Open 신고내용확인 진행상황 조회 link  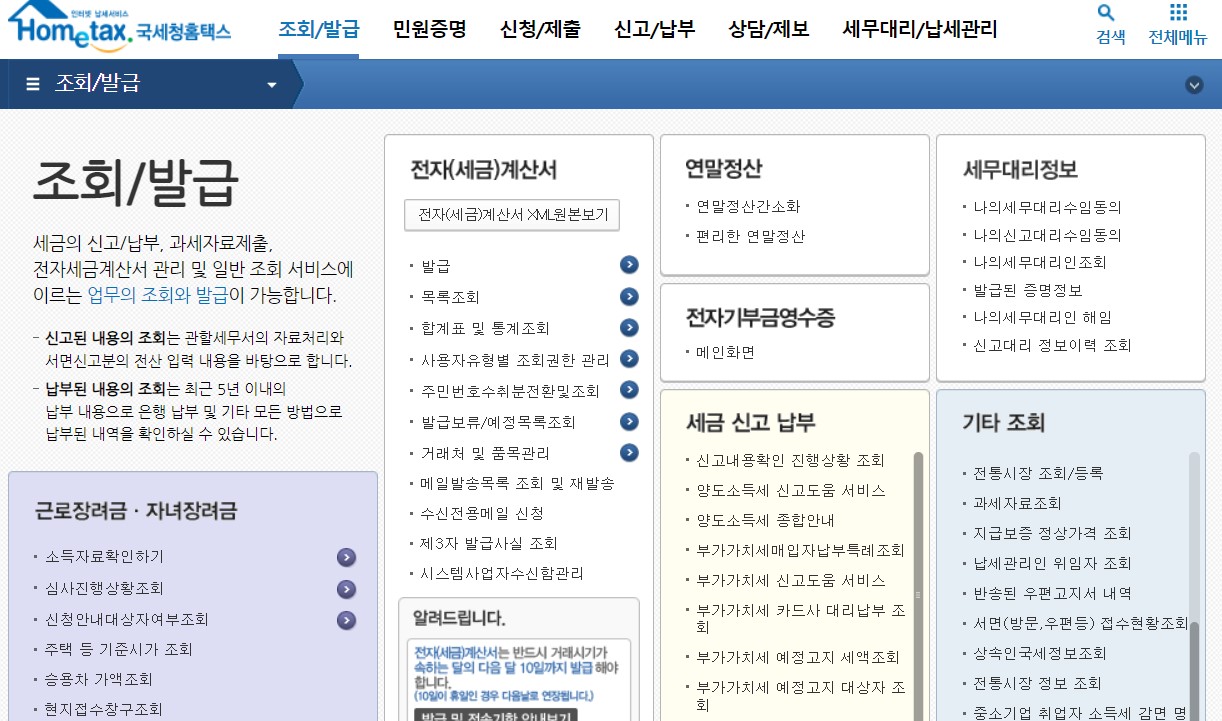[x=790, y=460]
